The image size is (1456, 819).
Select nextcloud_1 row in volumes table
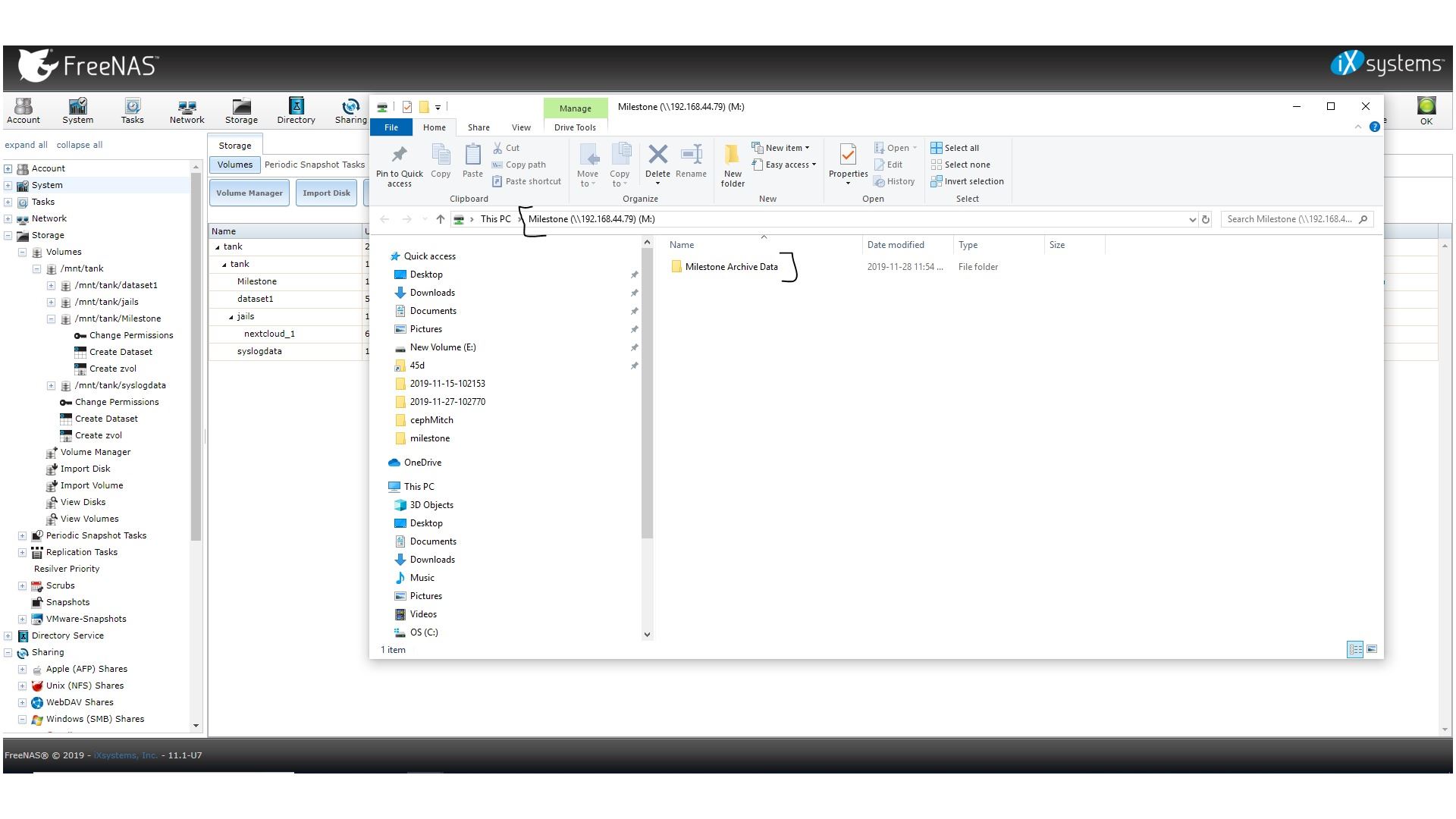[269, 334]
